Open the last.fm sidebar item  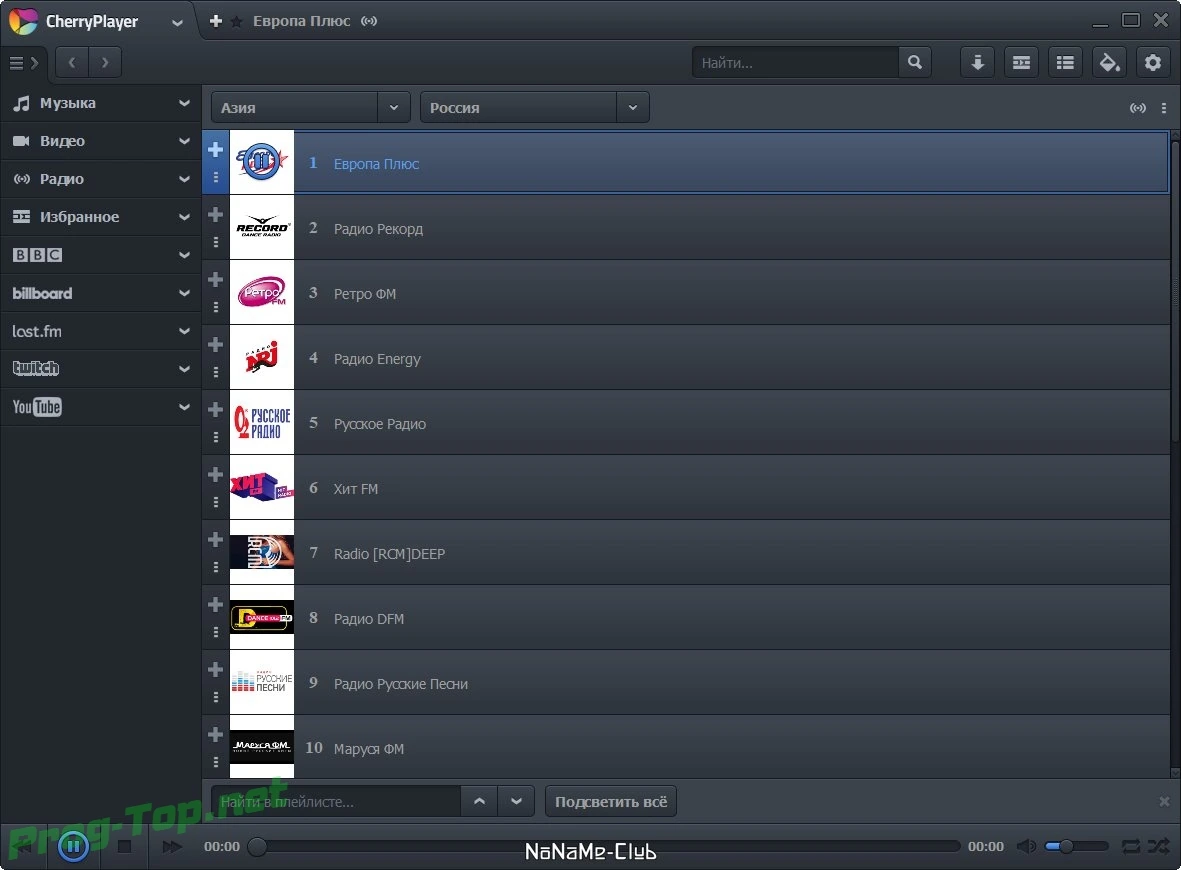point(101,331)
